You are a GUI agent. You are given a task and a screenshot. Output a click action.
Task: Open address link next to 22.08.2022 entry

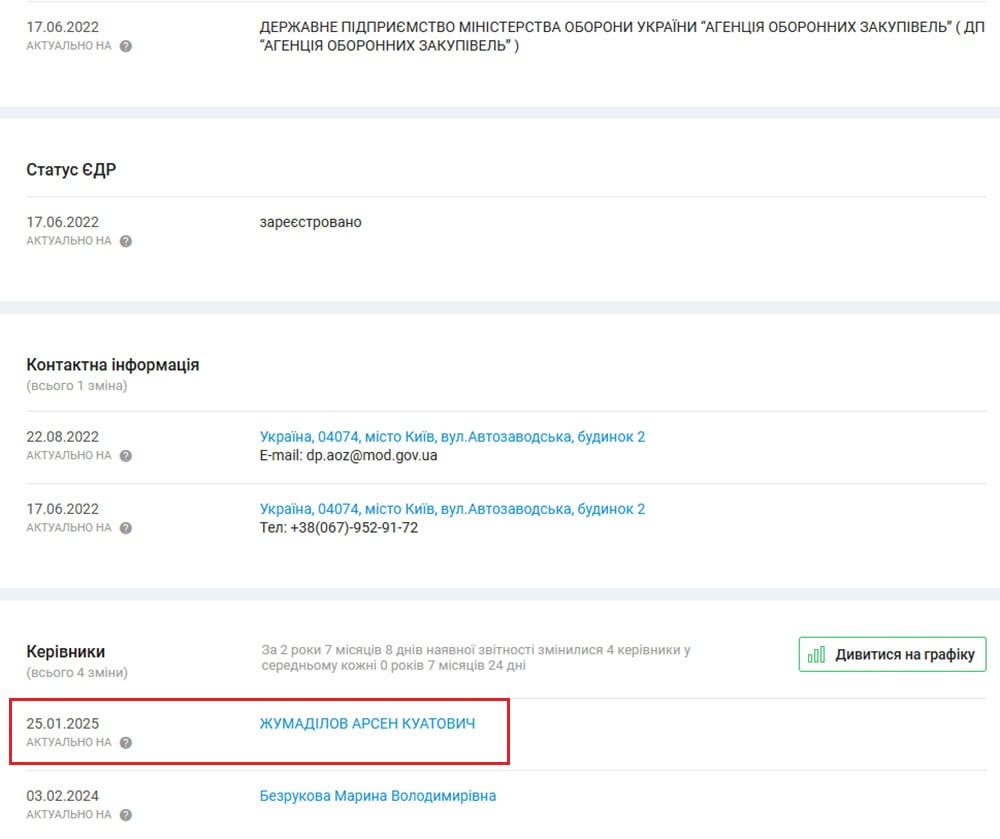(x=452, y=437)
